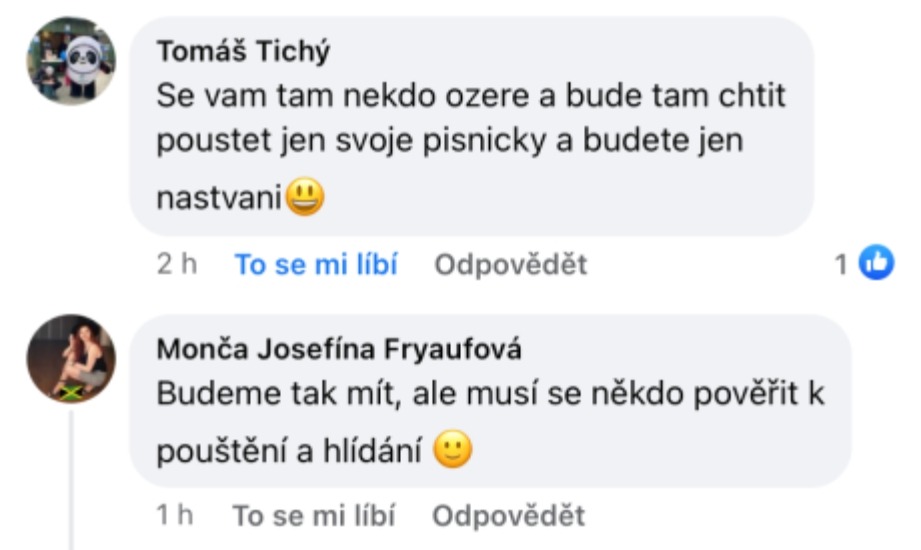Click the '2 h' comment timestamp
Viewport: 921px width, 550px height.
pos(177,264)
